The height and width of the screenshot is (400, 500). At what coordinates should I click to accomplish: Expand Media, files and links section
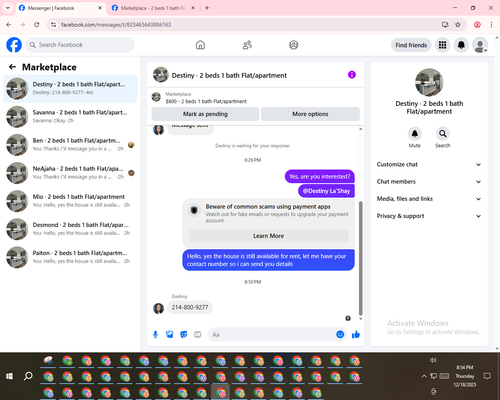point(429,199)
